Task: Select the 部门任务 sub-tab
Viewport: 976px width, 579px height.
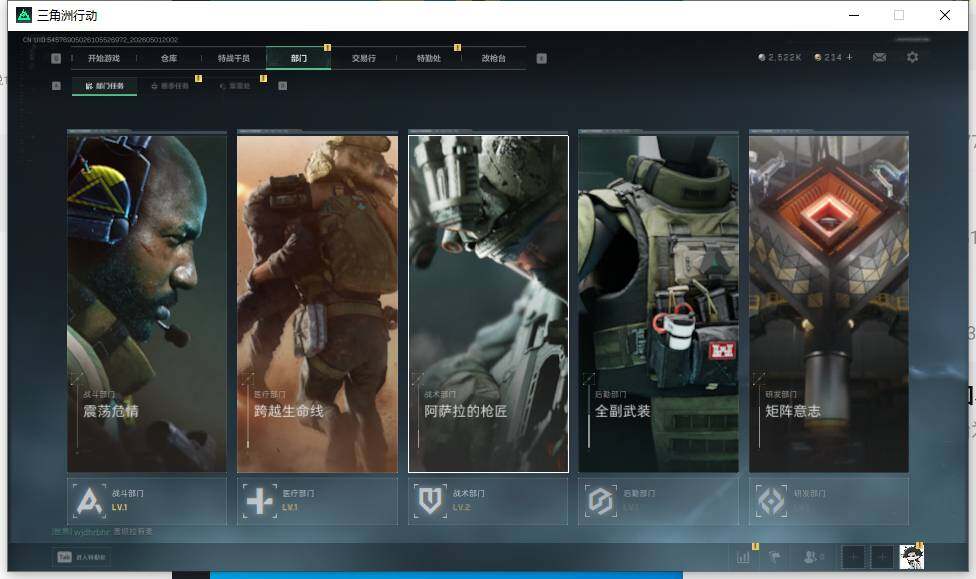Action: [104, 86]
